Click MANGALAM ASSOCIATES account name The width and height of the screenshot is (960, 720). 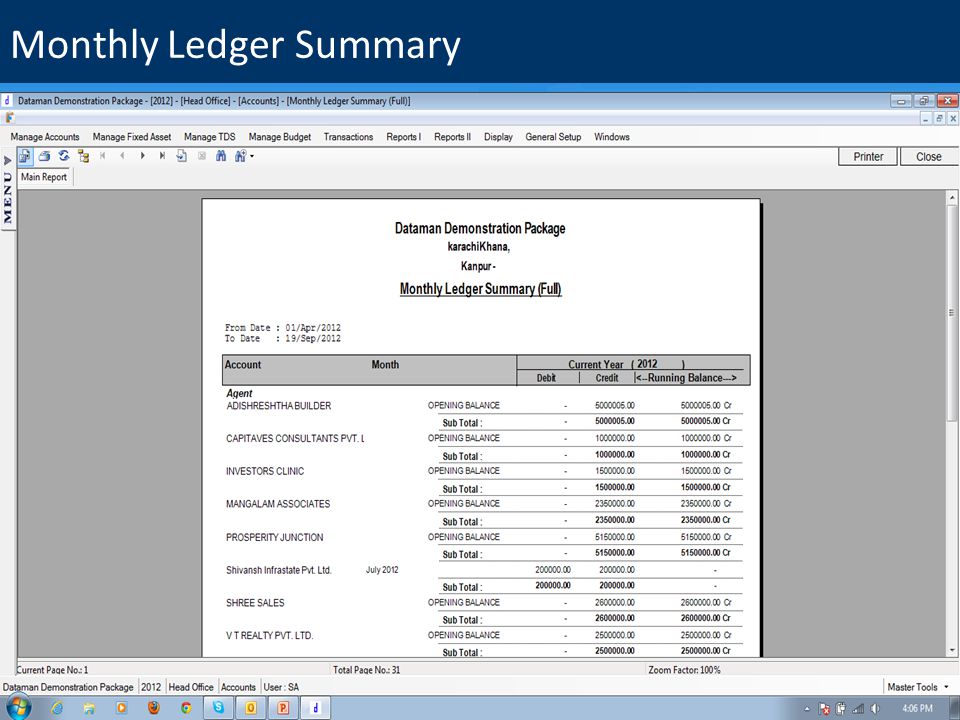[278, 504]
